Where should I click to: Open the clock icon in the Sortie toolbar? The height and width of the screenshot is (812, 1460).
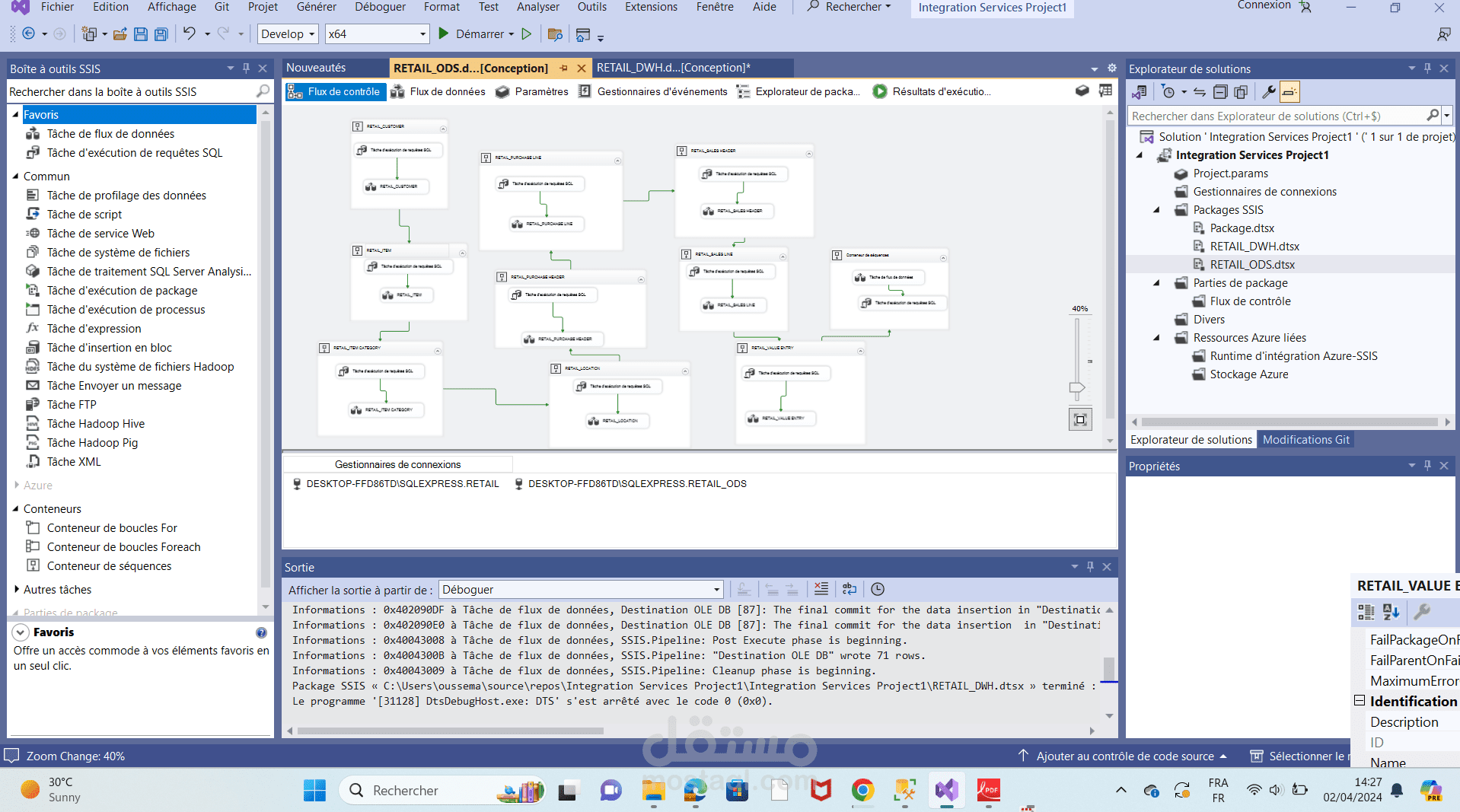[x=878, y=589]
